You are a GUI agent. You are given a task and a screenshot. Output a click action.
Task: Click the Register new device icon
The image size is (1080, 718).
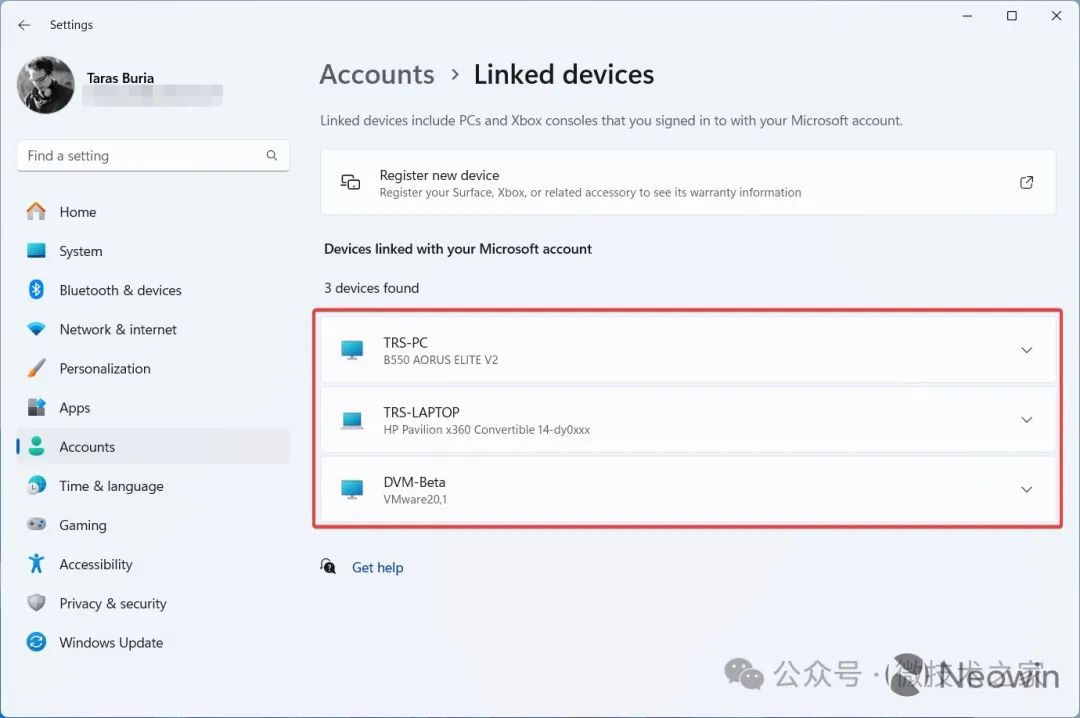[x=351, y=183]
